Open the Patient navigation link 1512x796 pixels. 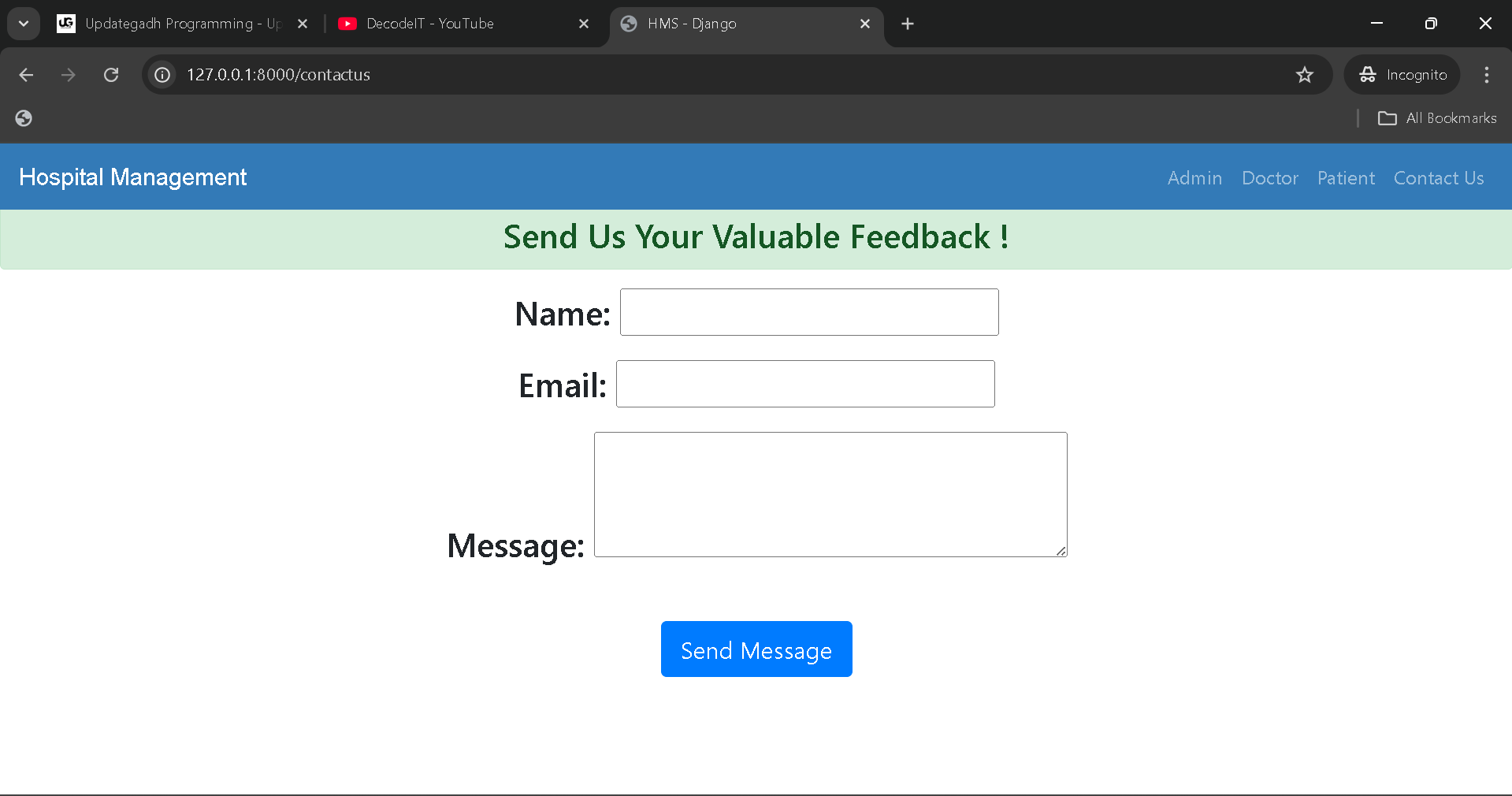[x=1346, y=178]
